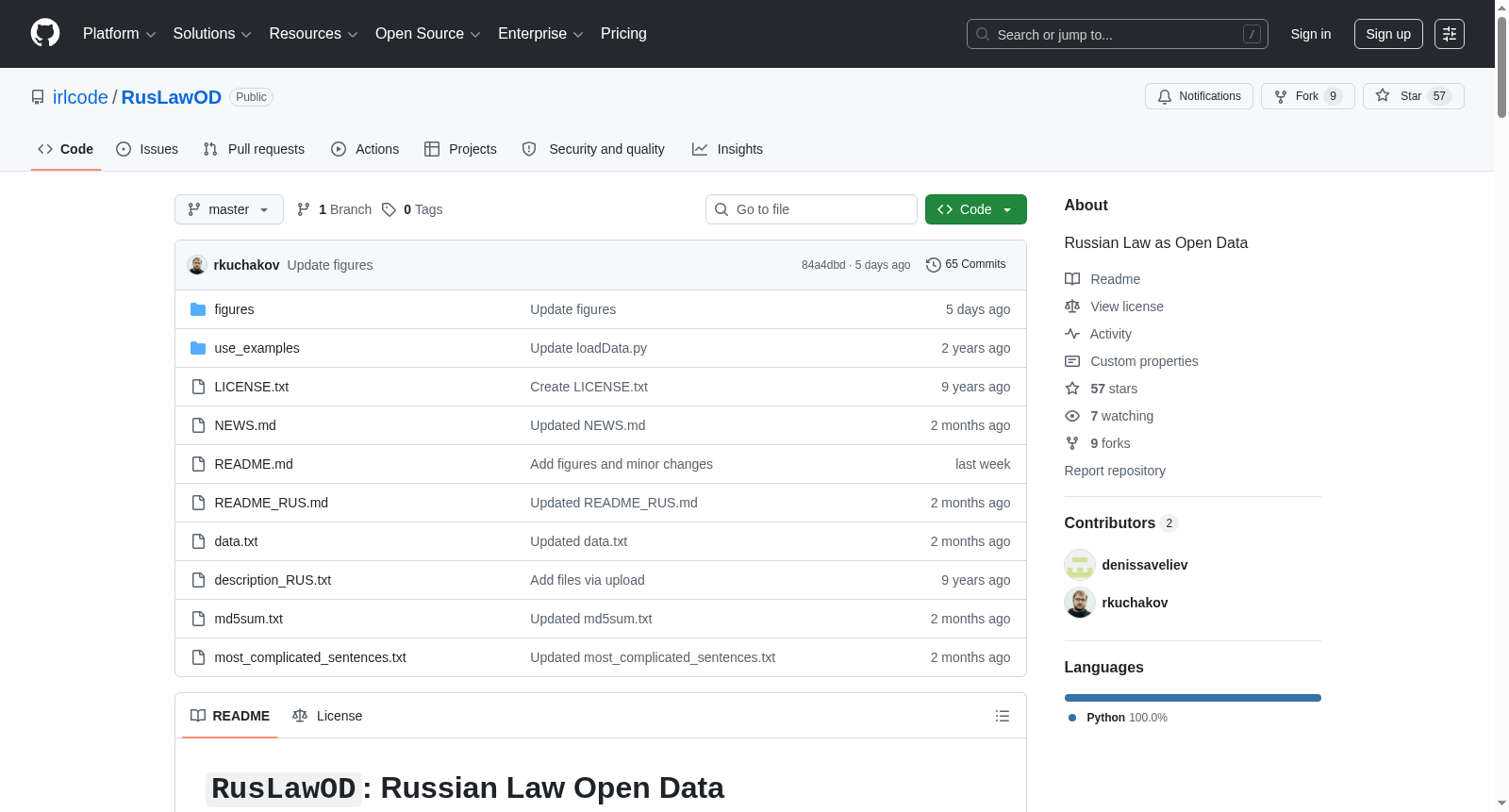This screenshot has width=1509, height=812.
Task: Click the rkuchakov contributor avatar
Action: (1079, 603)
